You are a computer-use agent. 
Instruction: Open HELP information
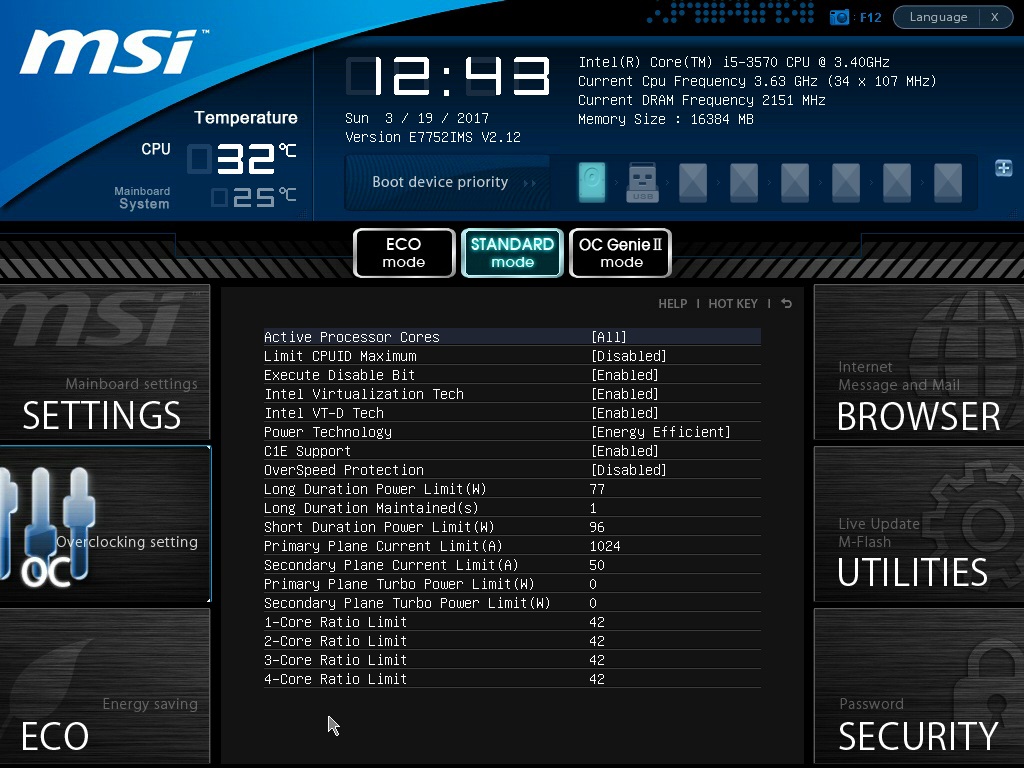click(x=673, y=304)
